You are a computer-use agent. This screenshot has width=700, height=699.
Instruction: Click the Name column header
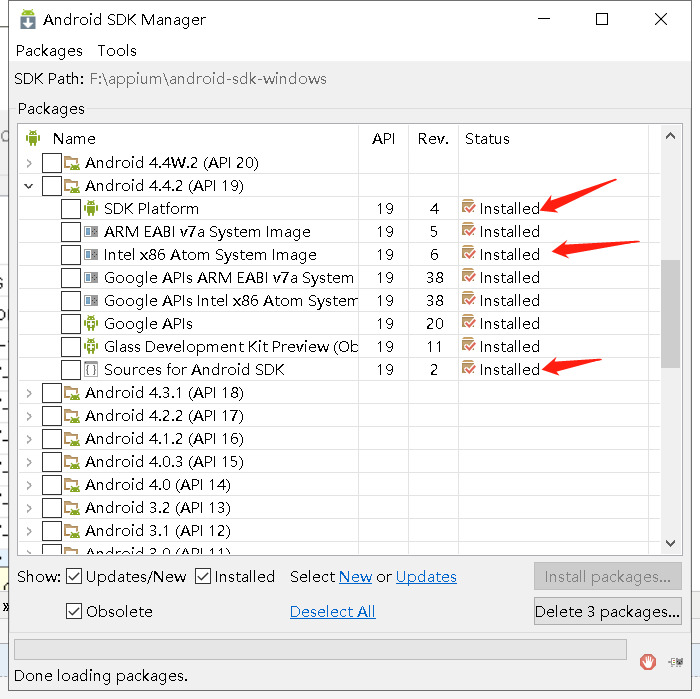(188, 138)
